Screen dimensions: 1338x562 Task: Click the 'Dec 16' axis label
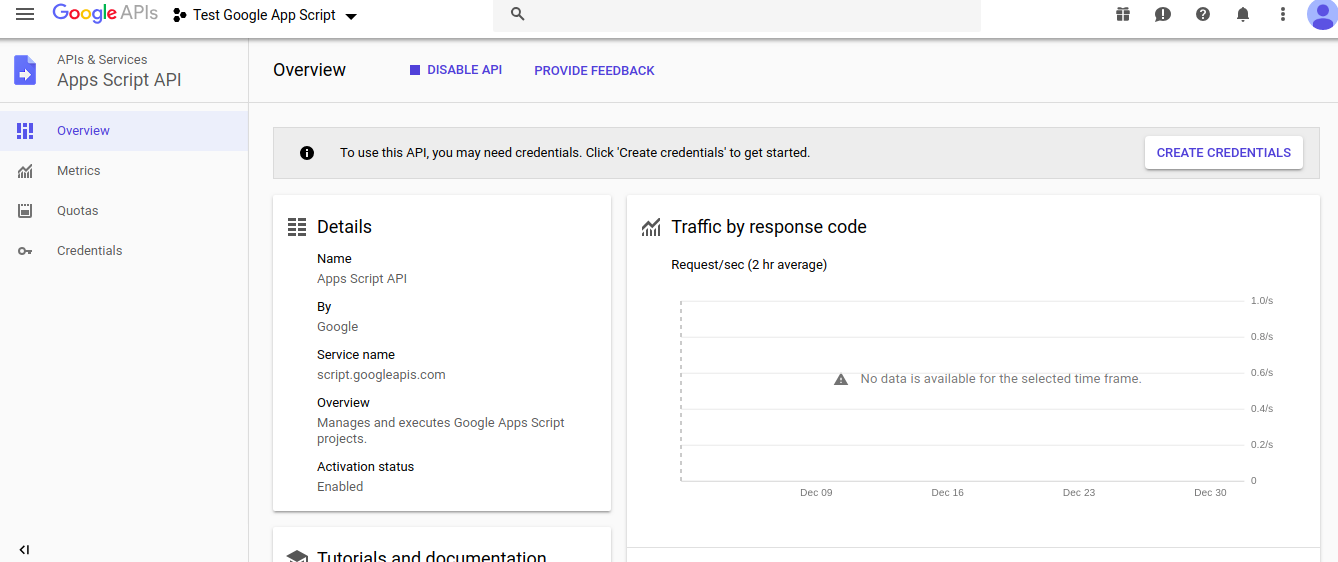947,493
